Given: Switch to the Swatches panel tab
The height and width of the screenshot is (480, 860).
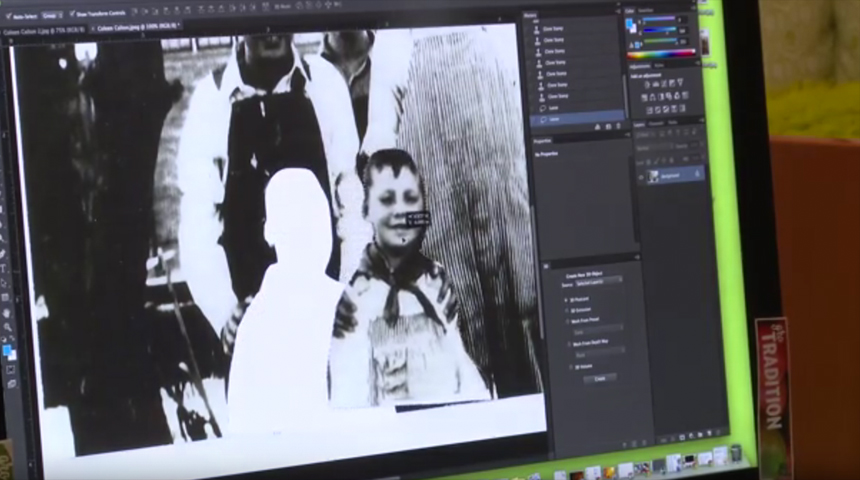Looking at the screenshot, I should pyautogui.click(x=646, y=10).
